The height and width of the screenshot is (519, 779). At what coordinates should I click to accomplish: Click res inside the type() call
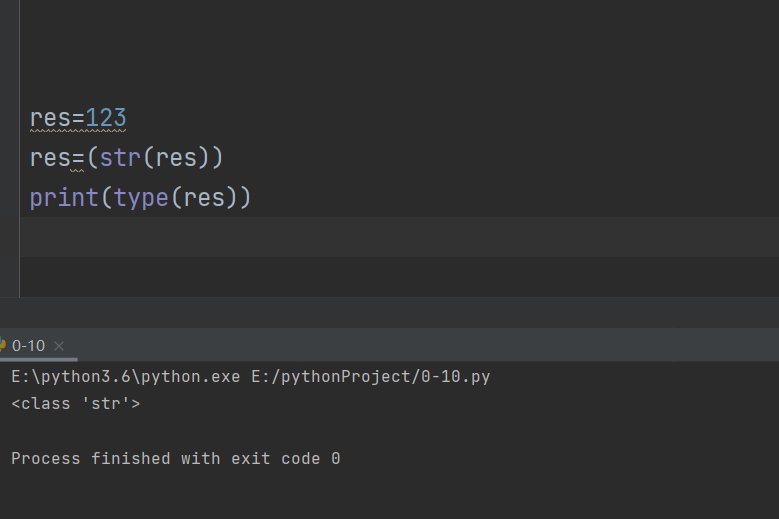pyautogui.click(x=204, y=198)
